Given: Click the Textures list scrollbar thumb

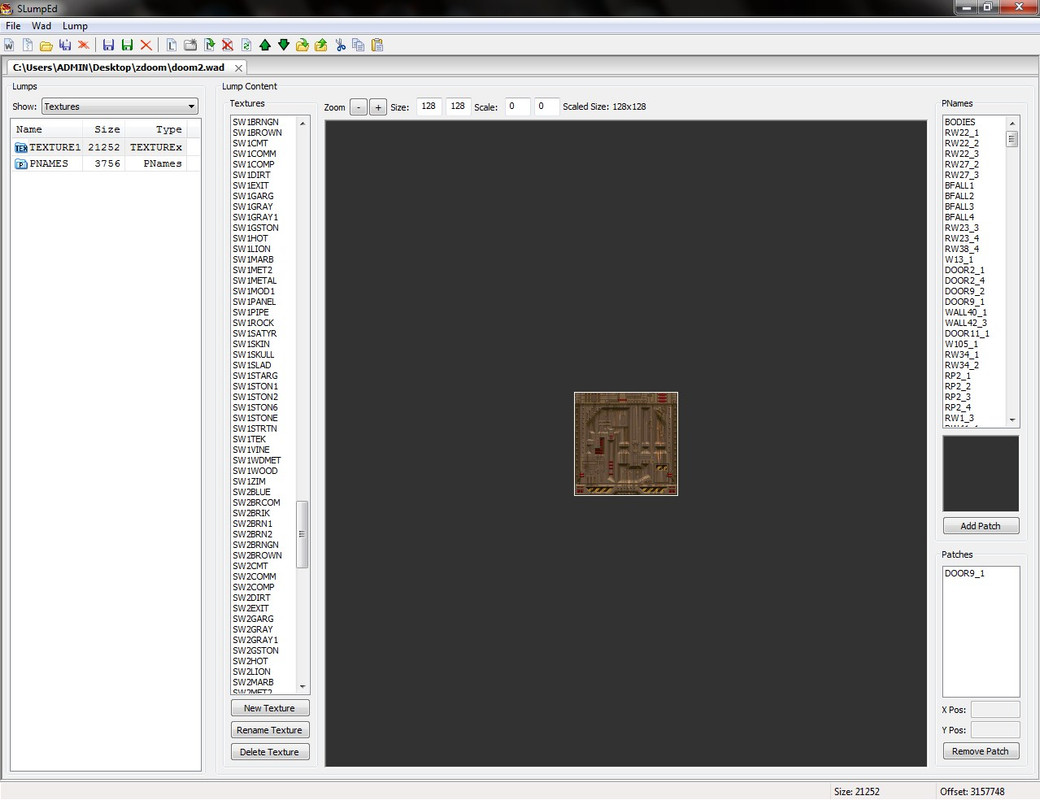Looking at the screenshot, I should point(302,534).
